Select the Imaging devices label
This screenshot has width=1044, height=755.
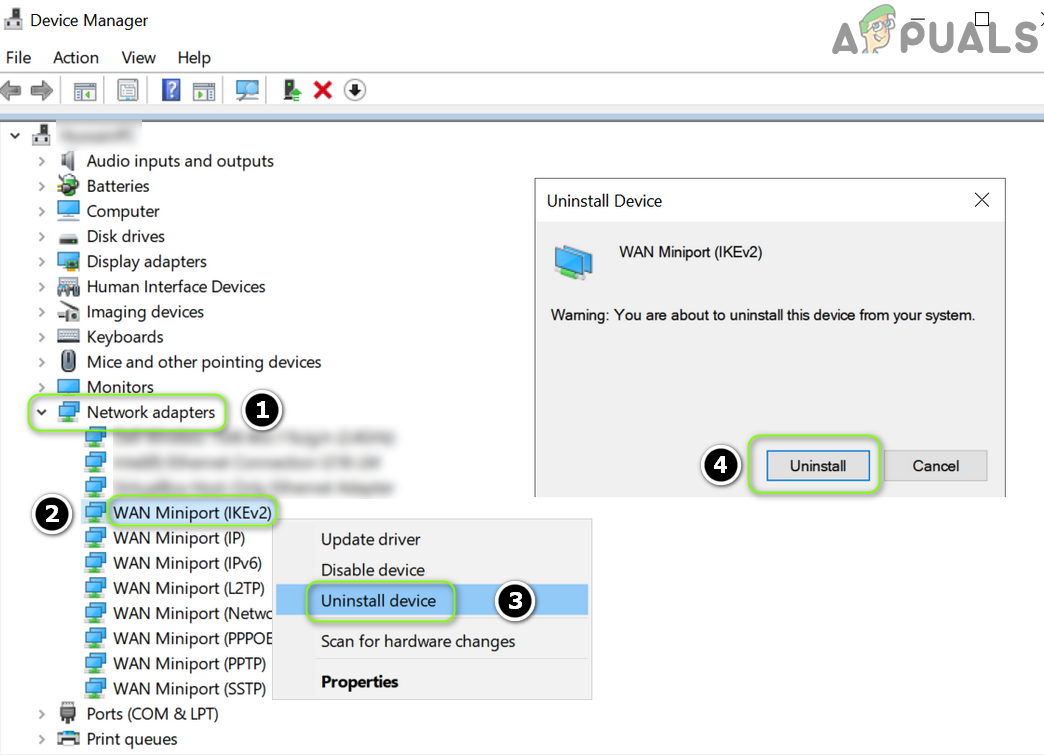pyautogui.click(x=145, y=312)
